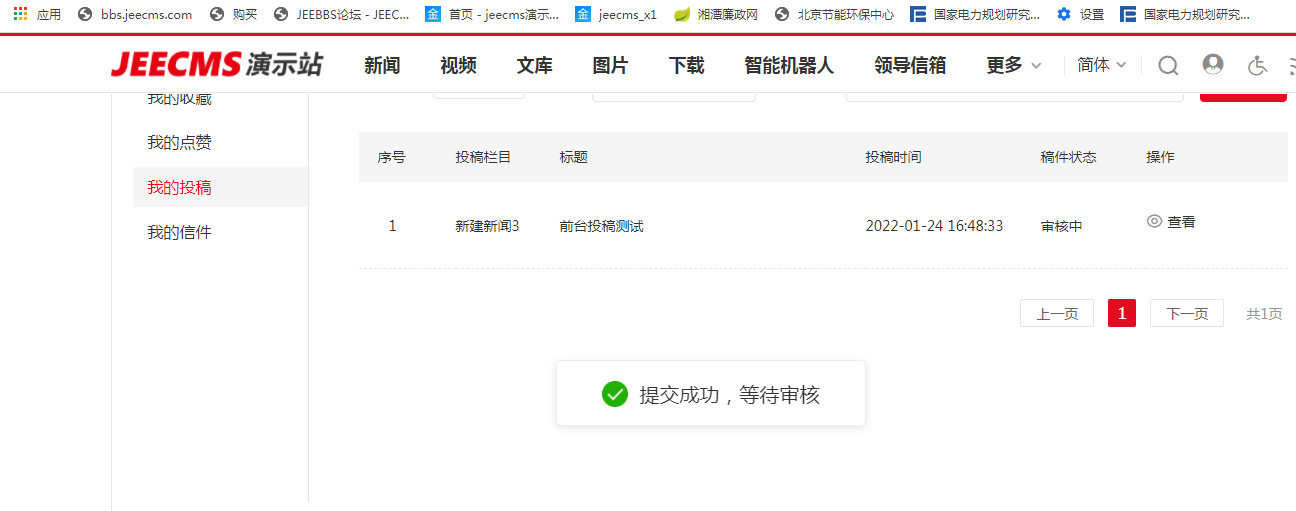Open the 首页 - jeecms演示 bookmark
The width and height of the screenshot is (1296, 511).
[x=492, y=14]
